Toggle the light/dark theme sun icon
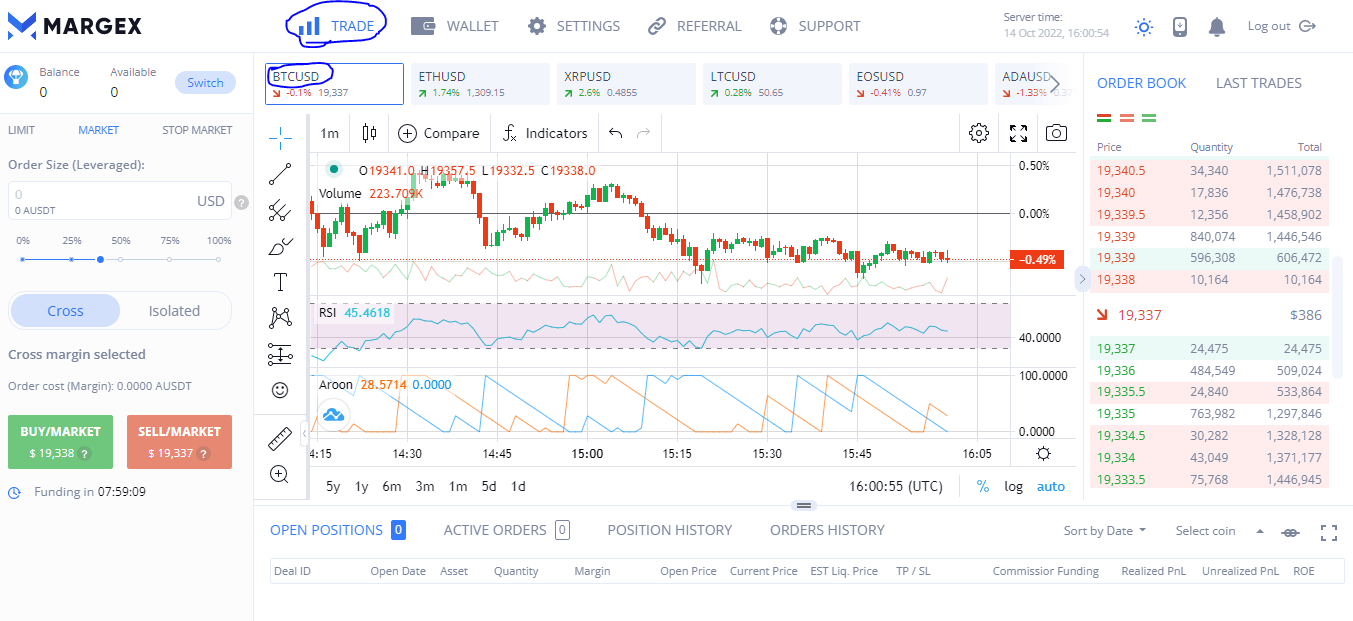 1144,27
